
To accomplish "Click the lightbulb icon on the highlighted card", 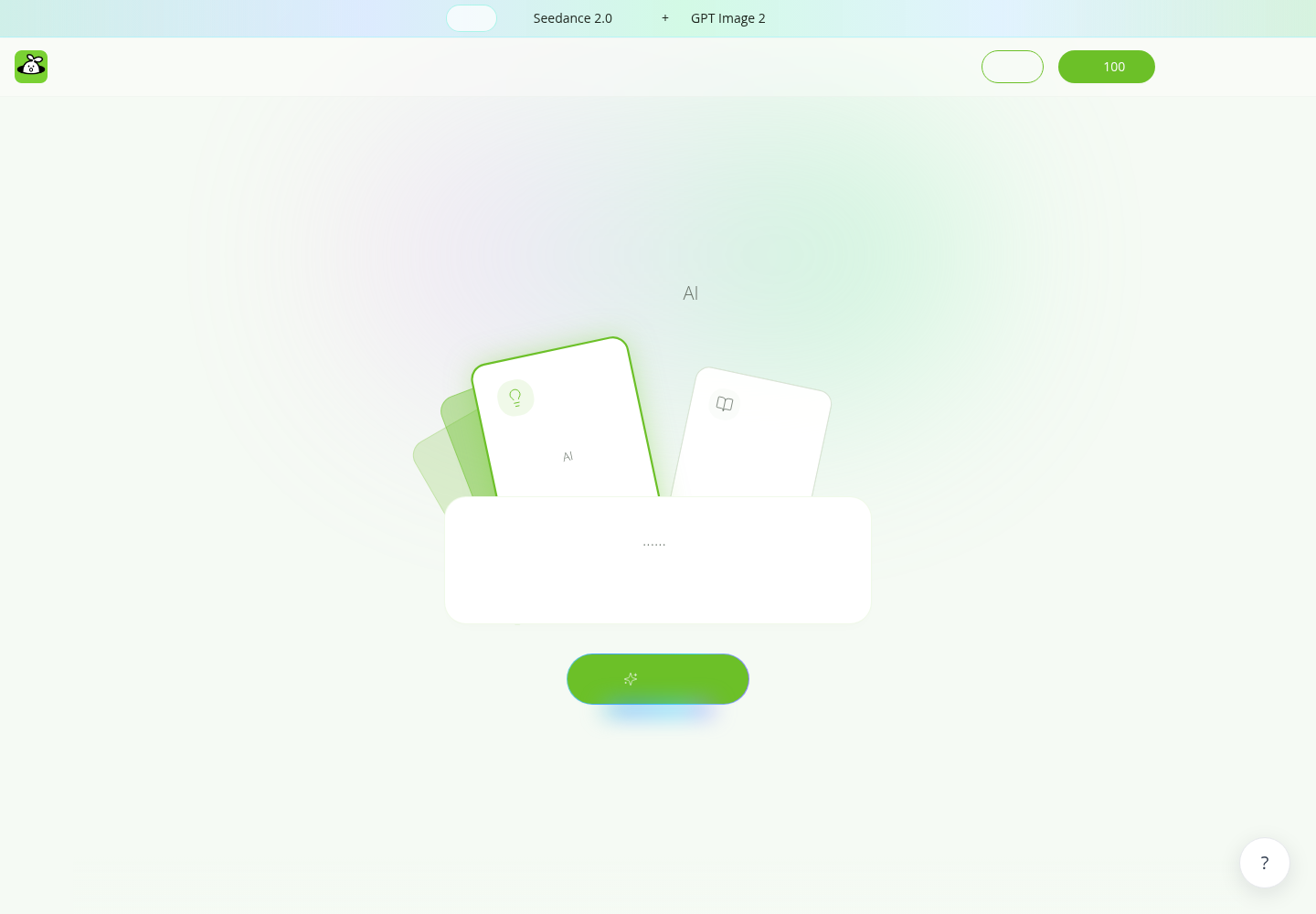I will (x=515, y=398).
